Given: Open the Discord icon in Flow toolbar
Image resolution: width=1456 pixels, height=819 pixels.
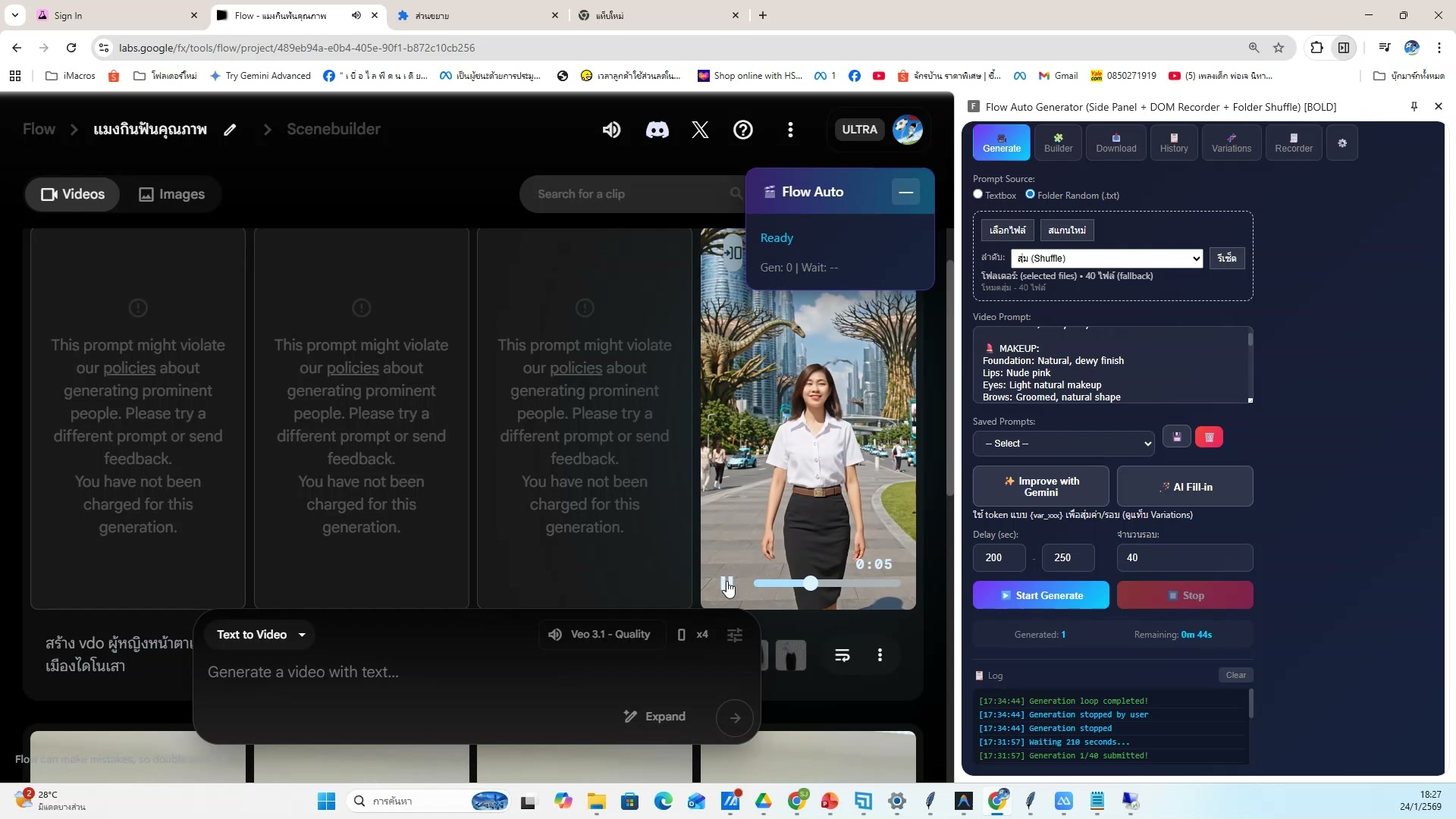Looking at the screenshot, I should (x=657, y=129).
